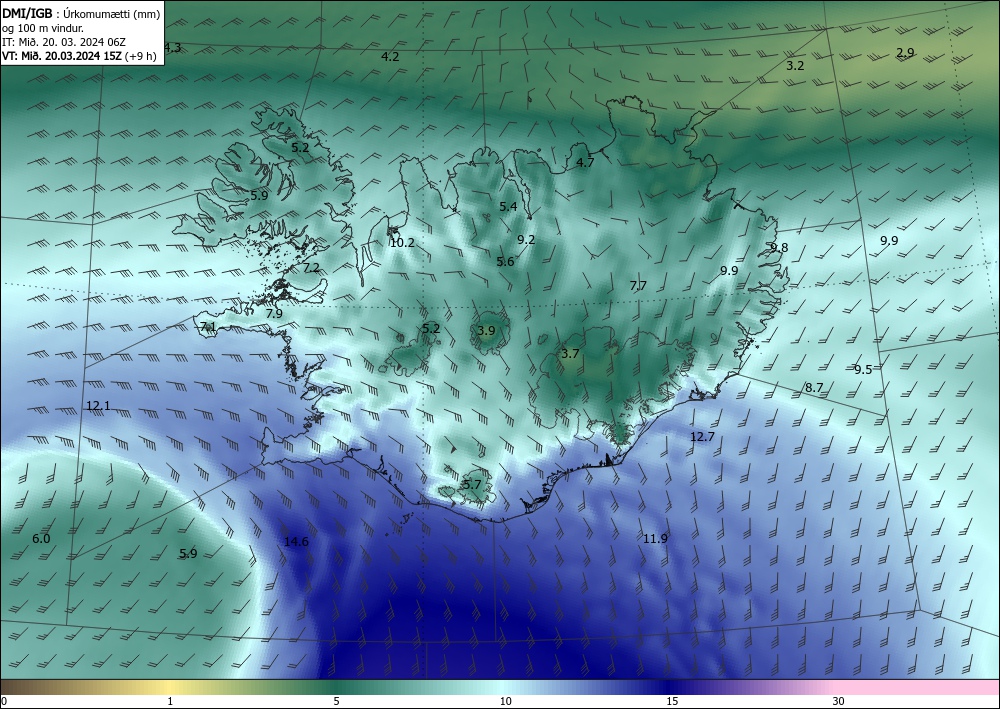Click the 10.2 value label
The image size is (1000, 709).
(402, 243)
